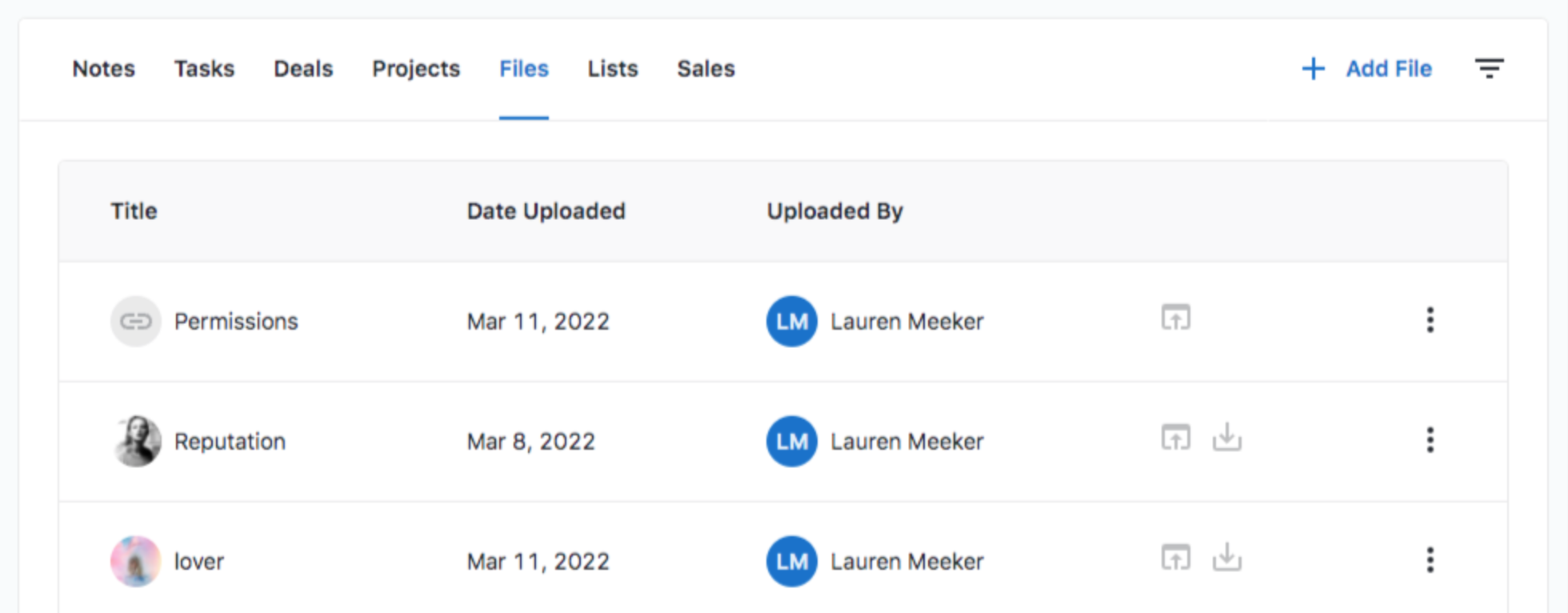Viewport: 1568px width, 613px height.
Task: Download the Reputation file
Action: [1226, 438]
